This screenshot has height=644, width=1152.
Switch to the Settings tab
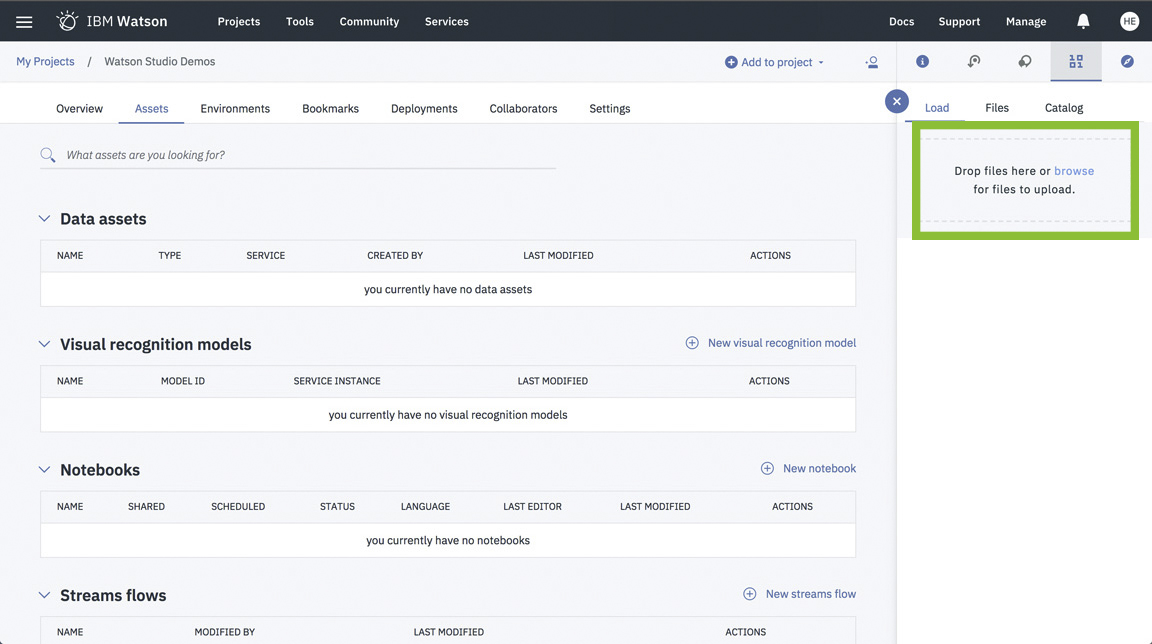610,109
